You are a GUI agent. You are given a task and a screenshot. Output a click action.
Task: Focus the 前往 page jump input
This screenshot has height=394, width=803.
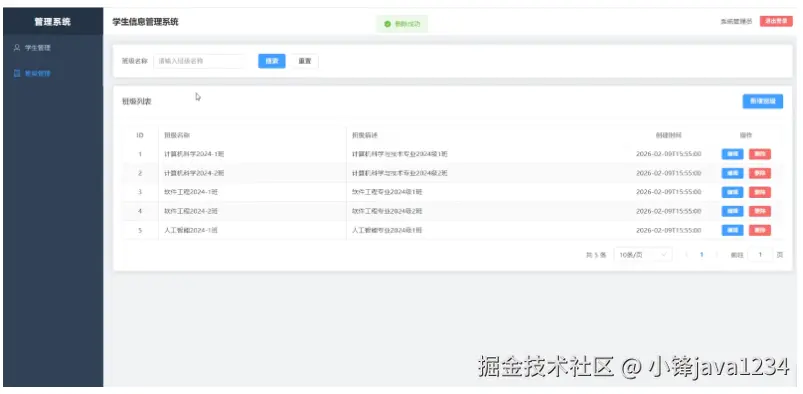point(760,255)
